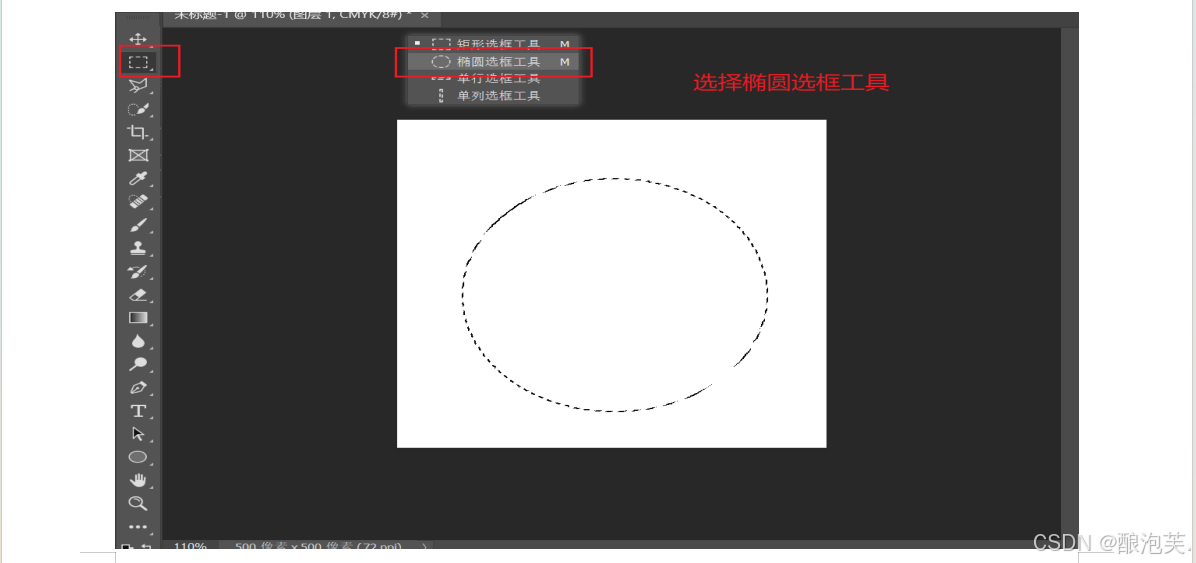
Task: Select the Spot Healing Brush tool
Action: (x=137, y=202)
